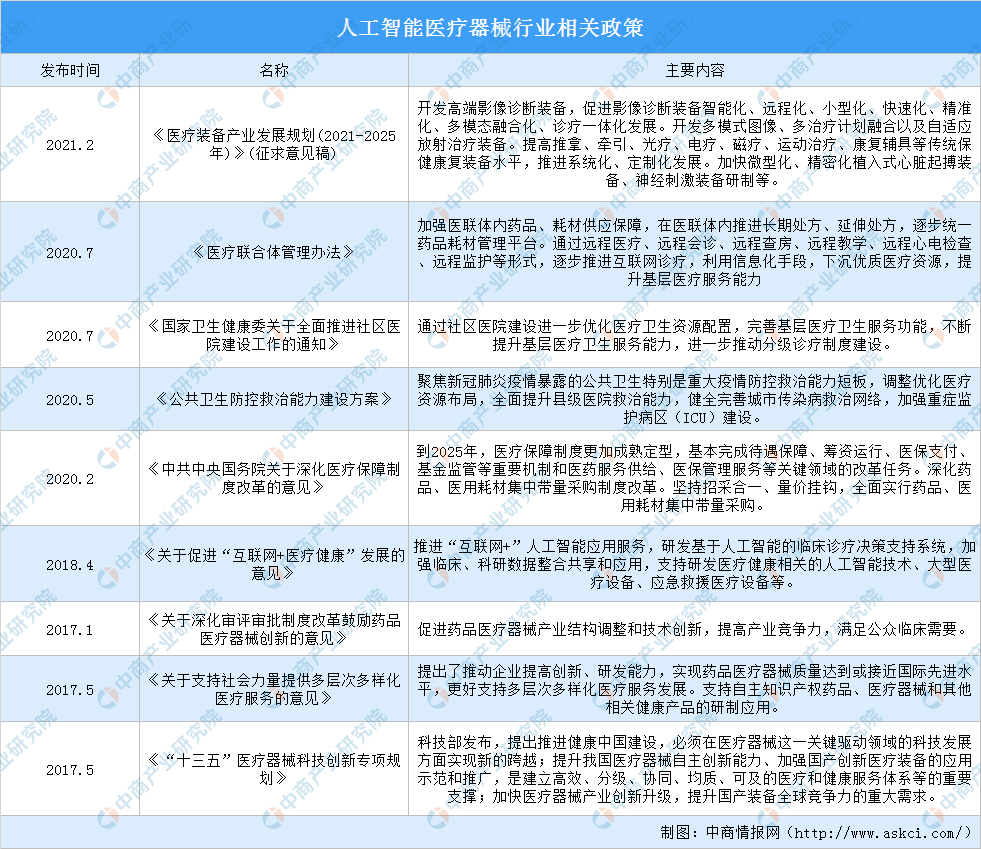Click the content starting "提出了推动企业提高创新、研发能力"
This screenshot has width=981, height=849.
pos(694,689)
